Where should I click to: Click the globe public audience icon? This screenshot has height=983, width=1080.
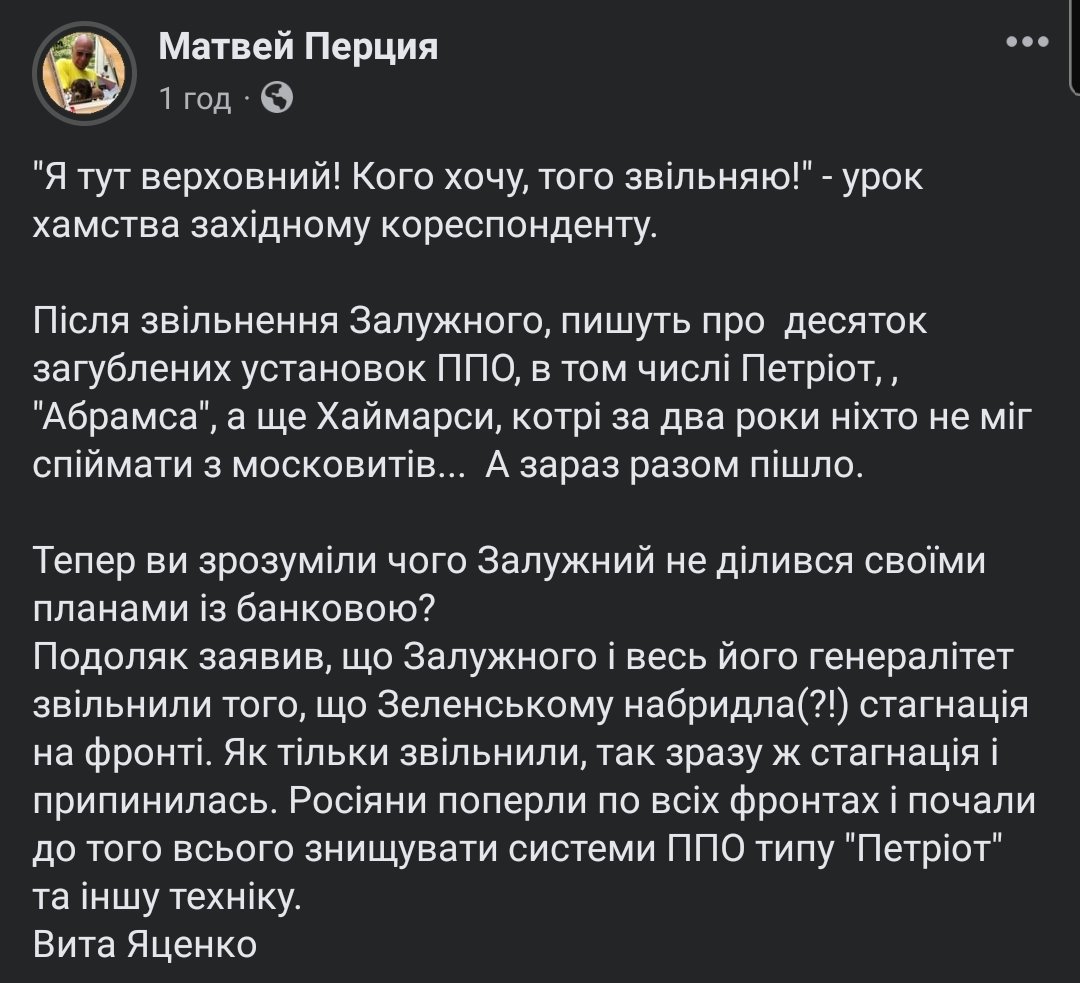(276, 98)
